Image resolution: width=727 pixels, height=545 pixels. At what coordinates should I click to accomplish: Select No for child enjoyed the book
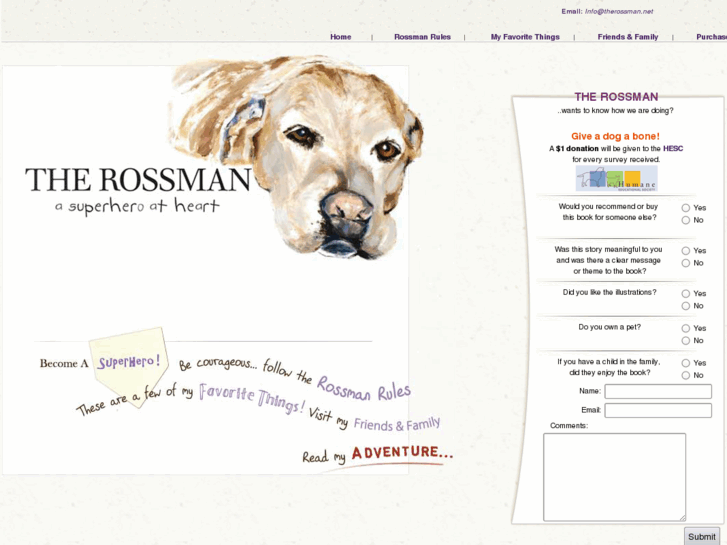tap(686, 375)
